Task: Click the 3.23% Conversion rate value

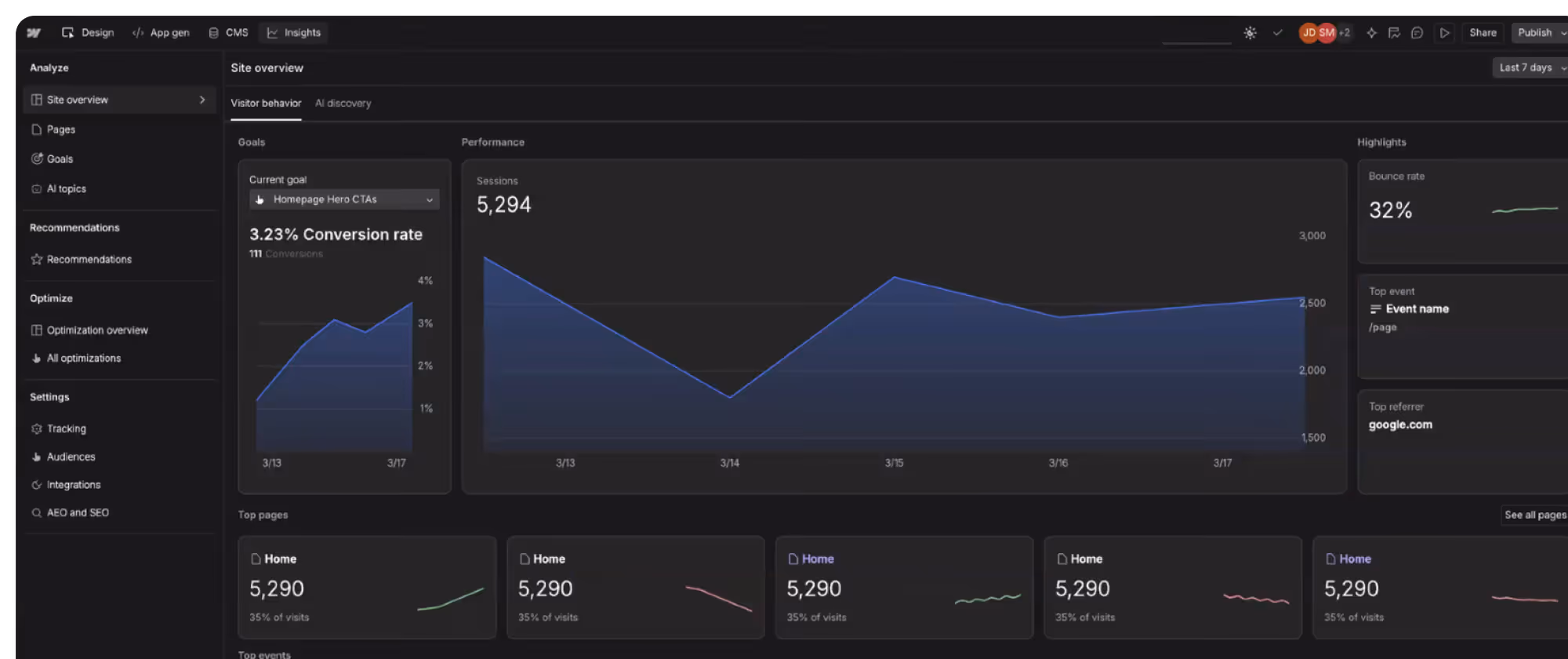Action: (336, 235)
